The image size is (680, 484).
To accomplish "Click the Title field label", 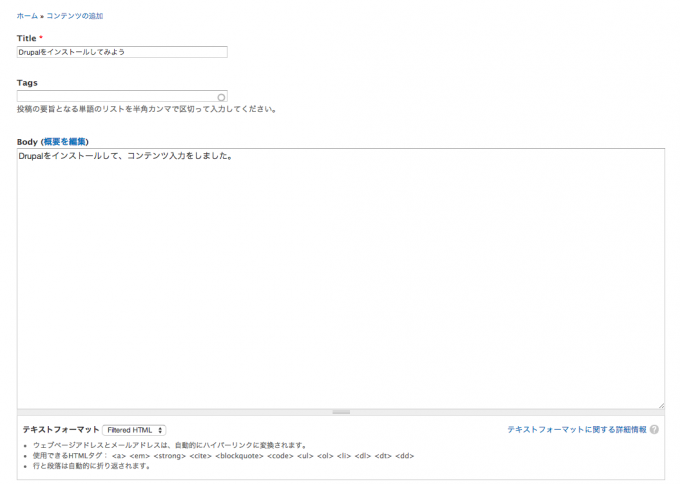I will (x=26, y=38).
